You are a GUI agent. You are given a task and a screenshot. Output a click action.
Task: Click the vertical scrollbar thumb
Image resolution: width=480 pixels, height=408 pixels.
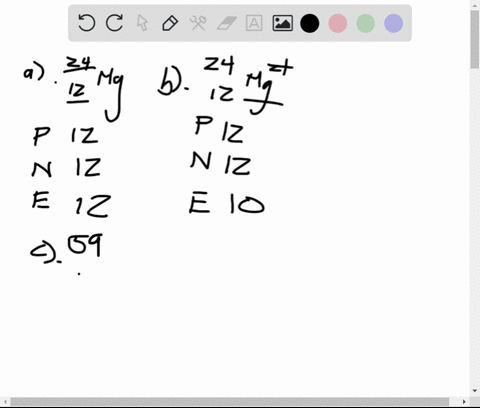pyautogui.click(x=475, y=39)
